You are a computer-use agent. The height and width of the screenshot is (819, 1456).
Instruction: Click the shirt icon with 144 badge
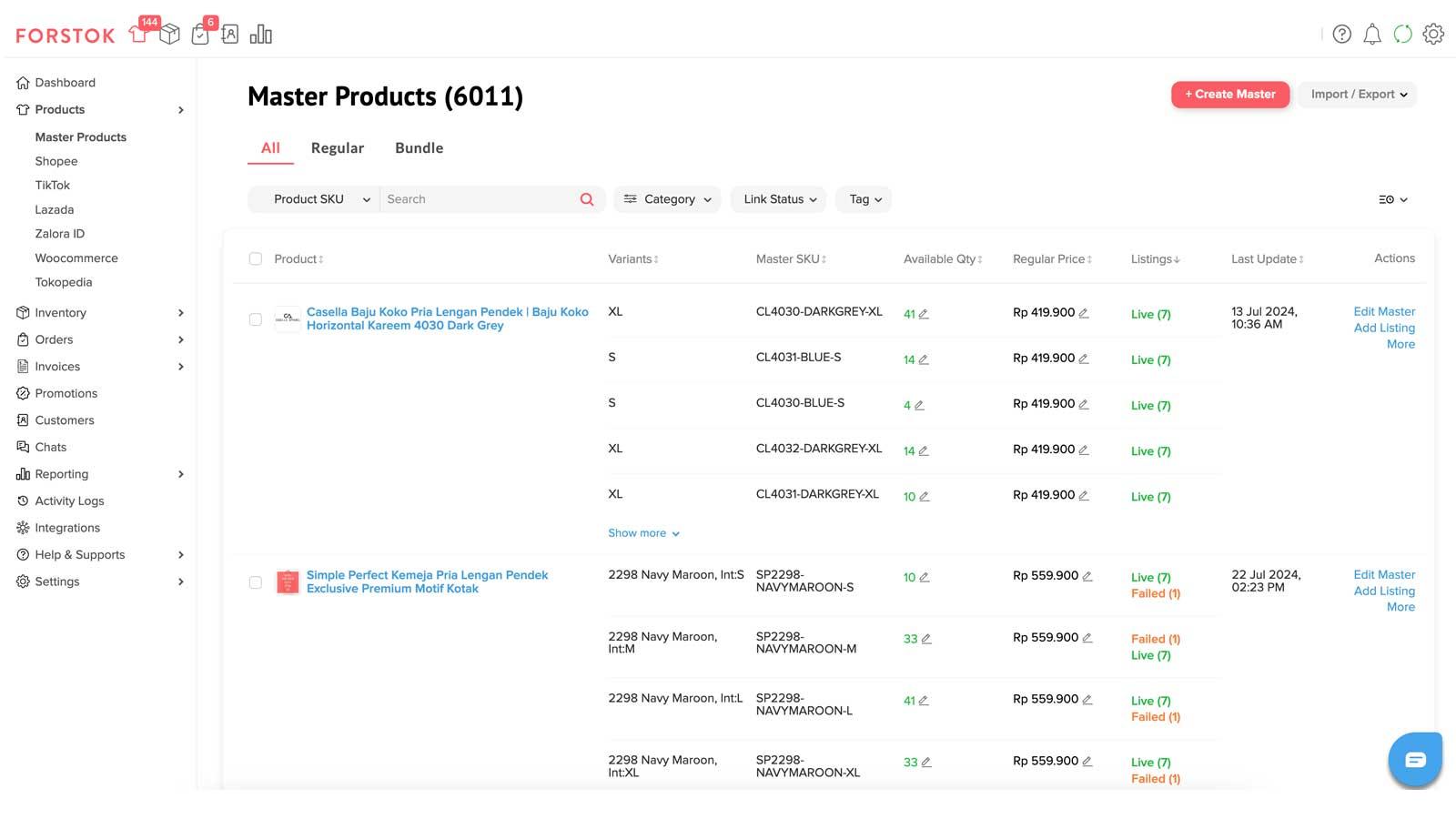tap(138, 35)
